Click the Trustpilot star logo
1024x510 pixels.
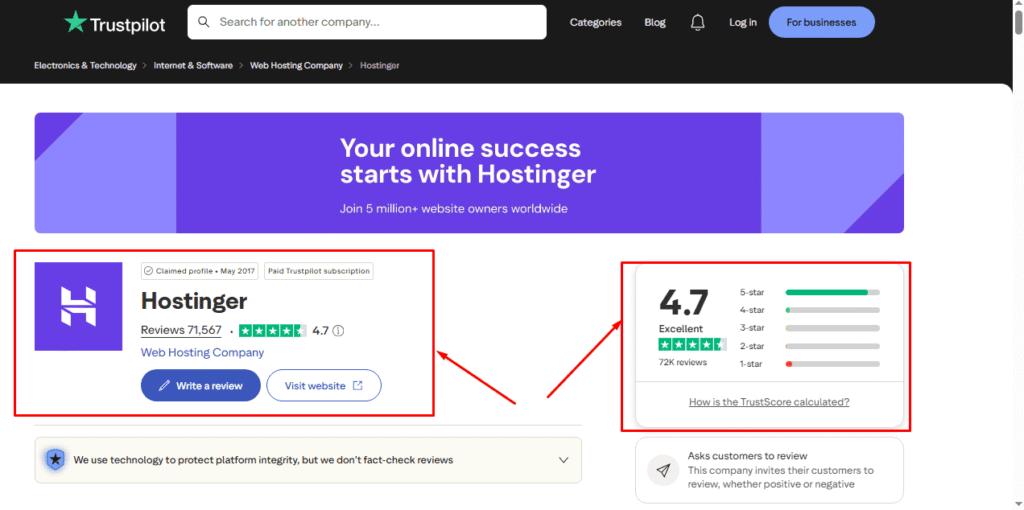pos(75,22)
